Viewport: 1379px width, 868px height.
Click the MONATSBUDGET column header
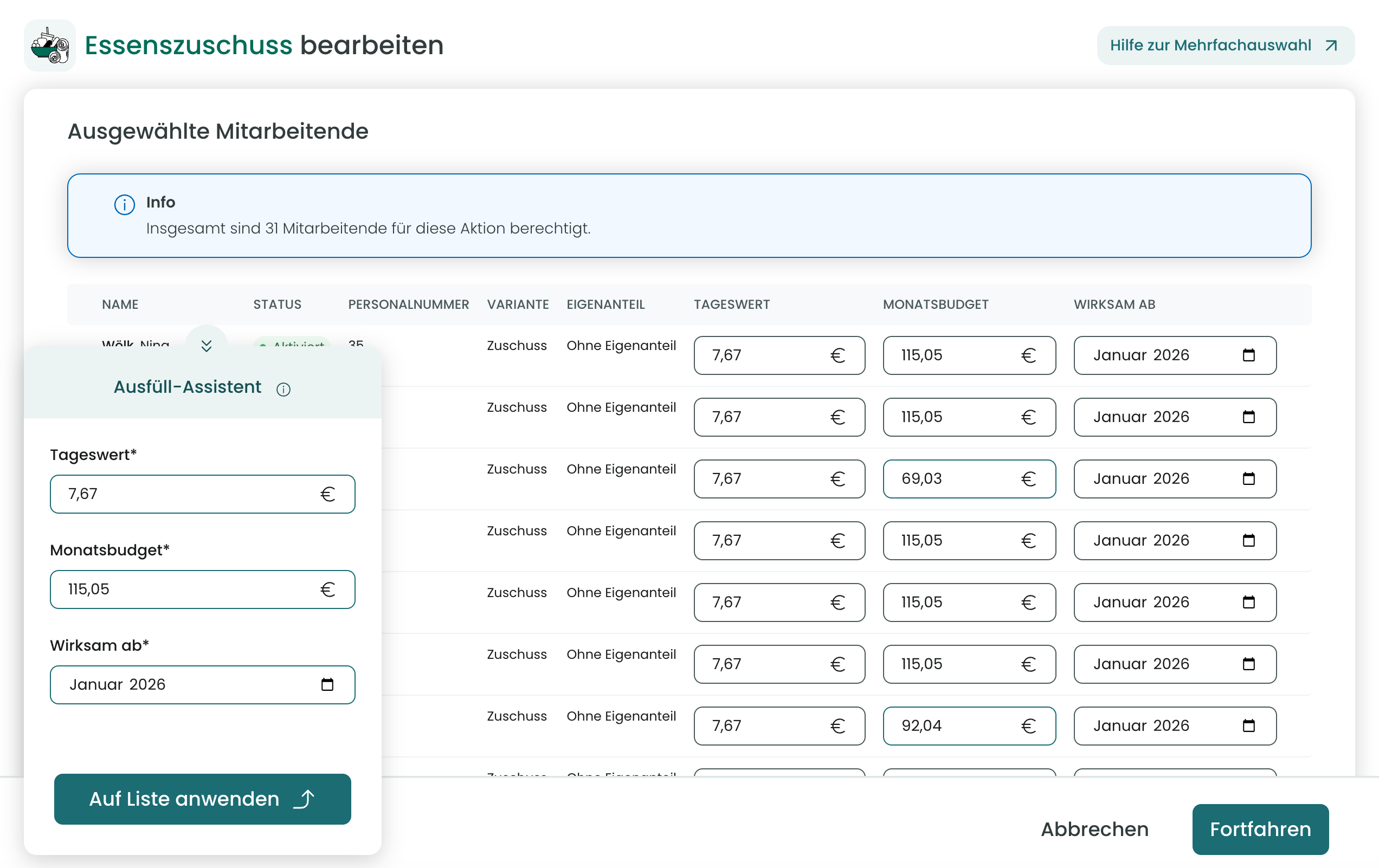[x=935, y=305]
